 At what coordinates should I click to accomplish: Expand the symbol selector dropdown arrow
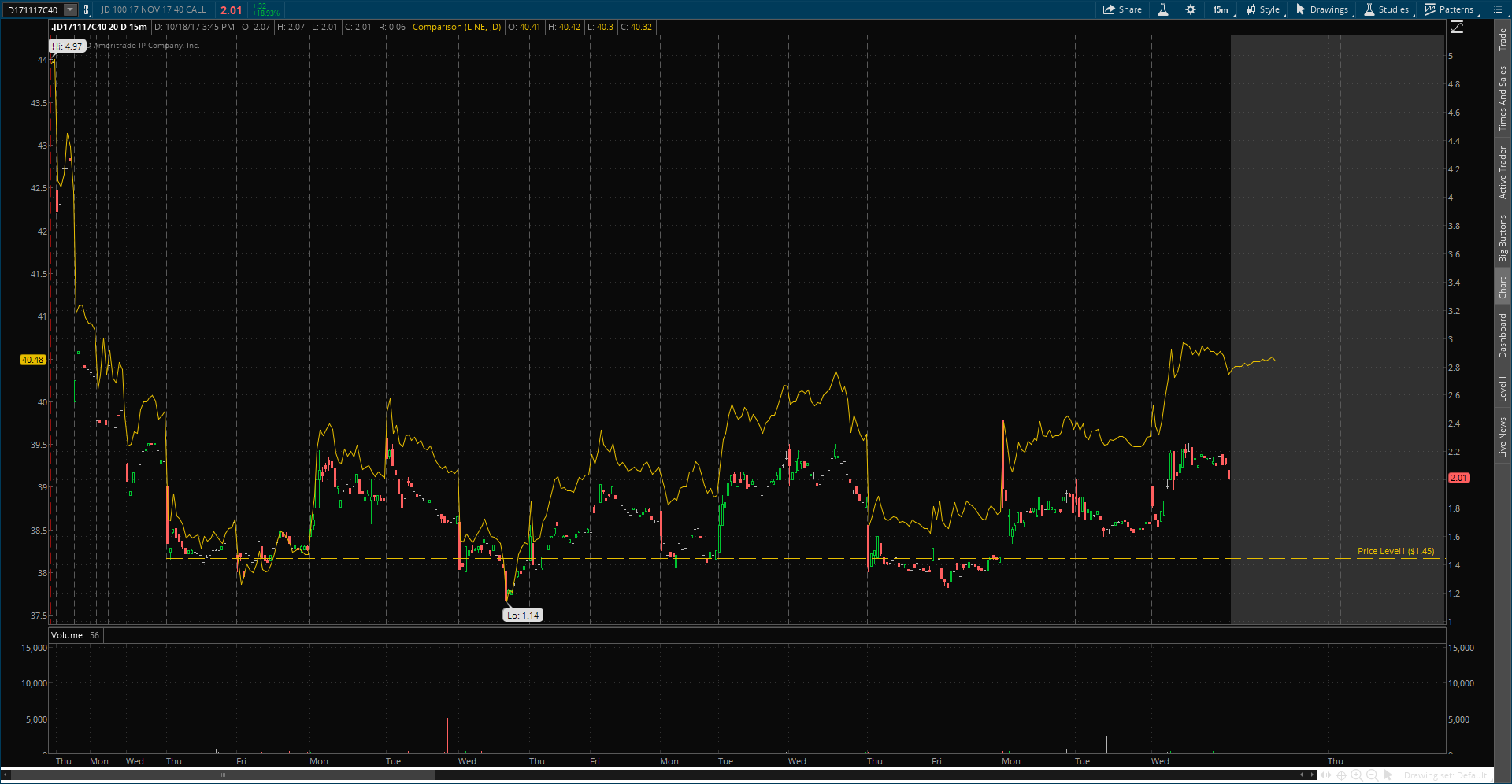pyautogui.click(x=70, y=9)
